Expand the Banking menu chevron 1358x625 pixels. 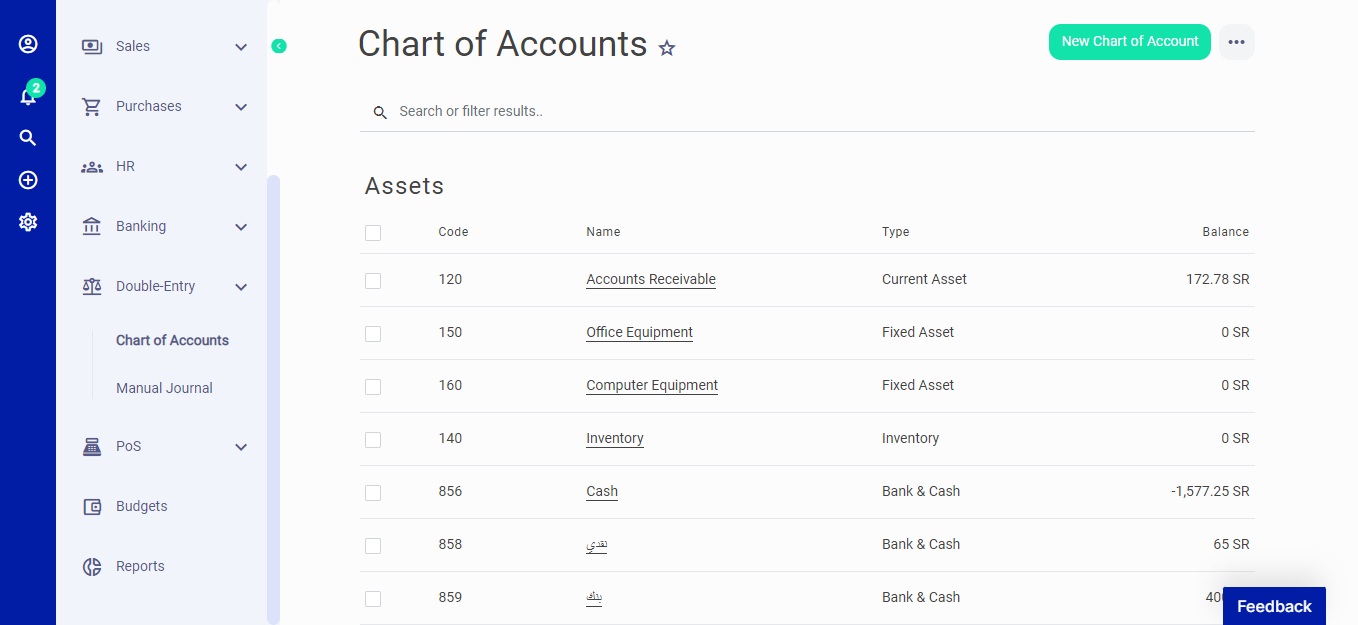(x=240, y=226)
